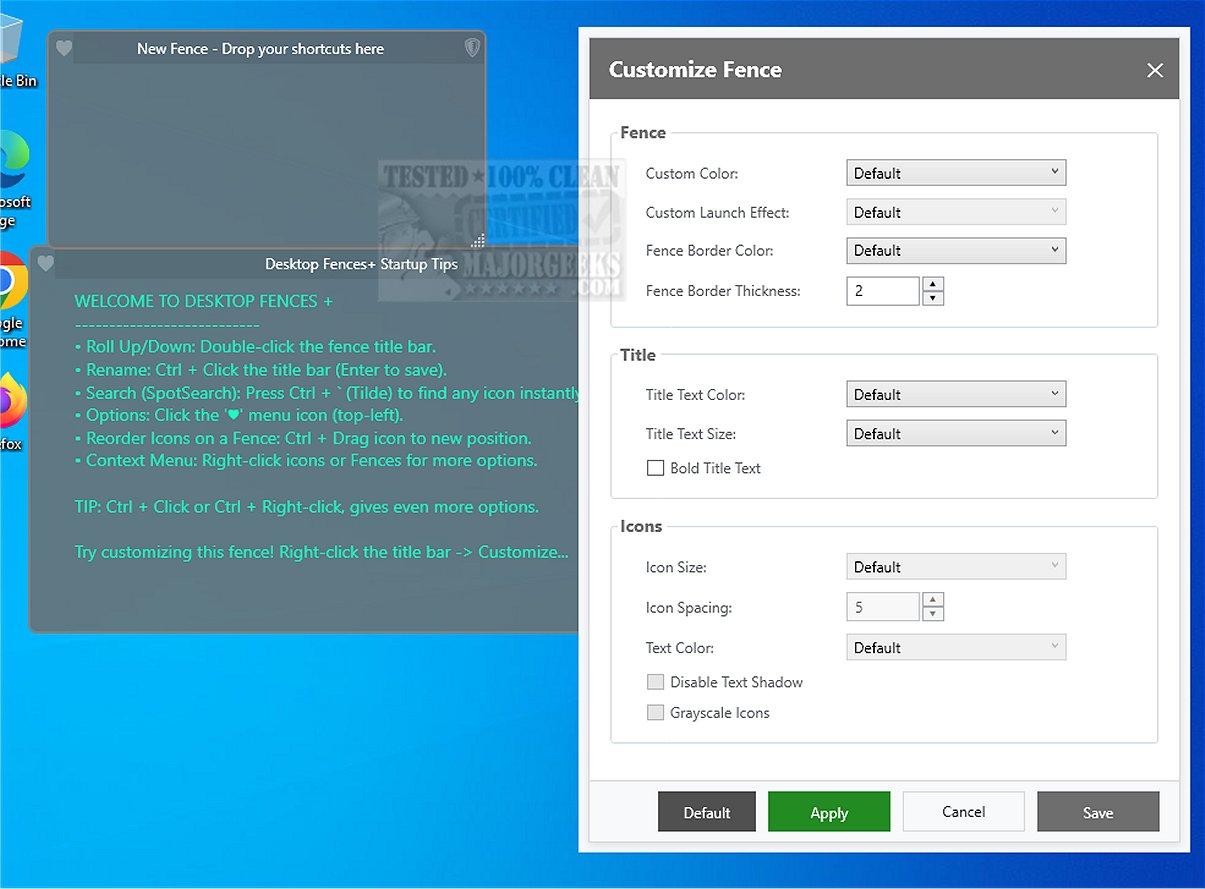Viewport: 1205px width, 889px height.
Task: Open Custom Launch Effect dropdown
Action: coord(956,212)
